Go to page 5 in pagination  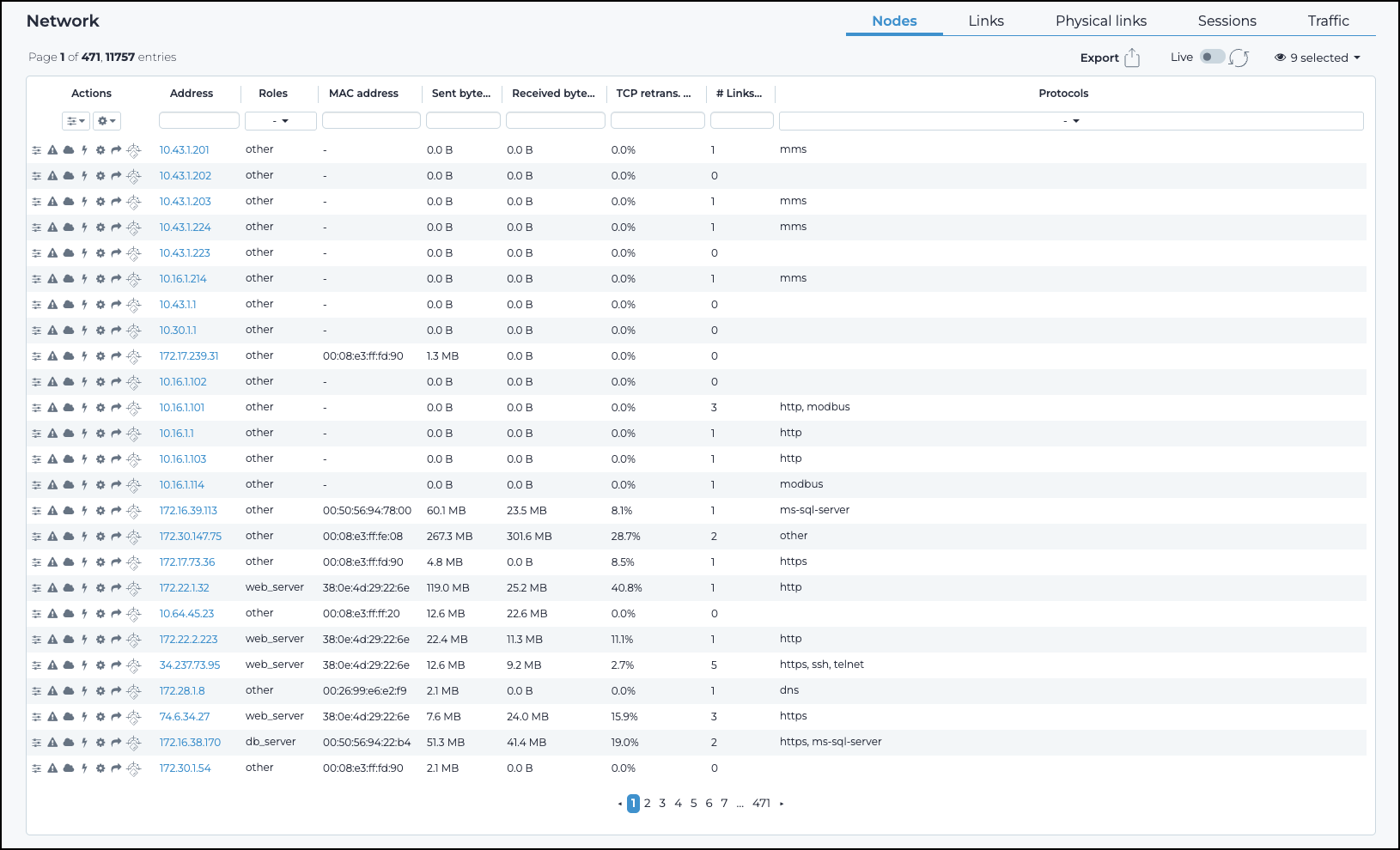point(694,804)
